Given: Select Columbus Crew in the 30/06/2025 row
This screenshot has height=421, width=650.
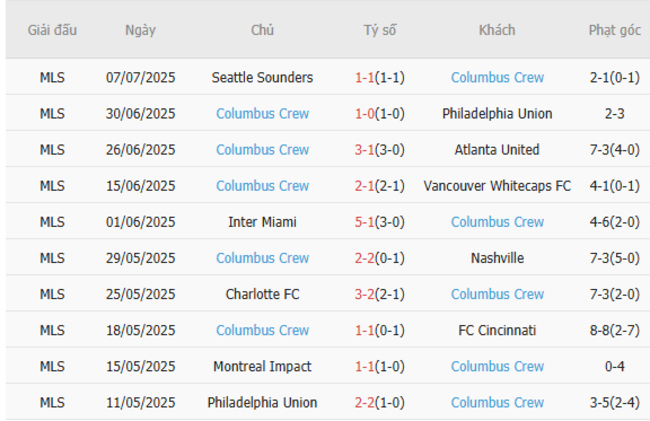Looking at the screenshot, I should (x=262, y=113).
